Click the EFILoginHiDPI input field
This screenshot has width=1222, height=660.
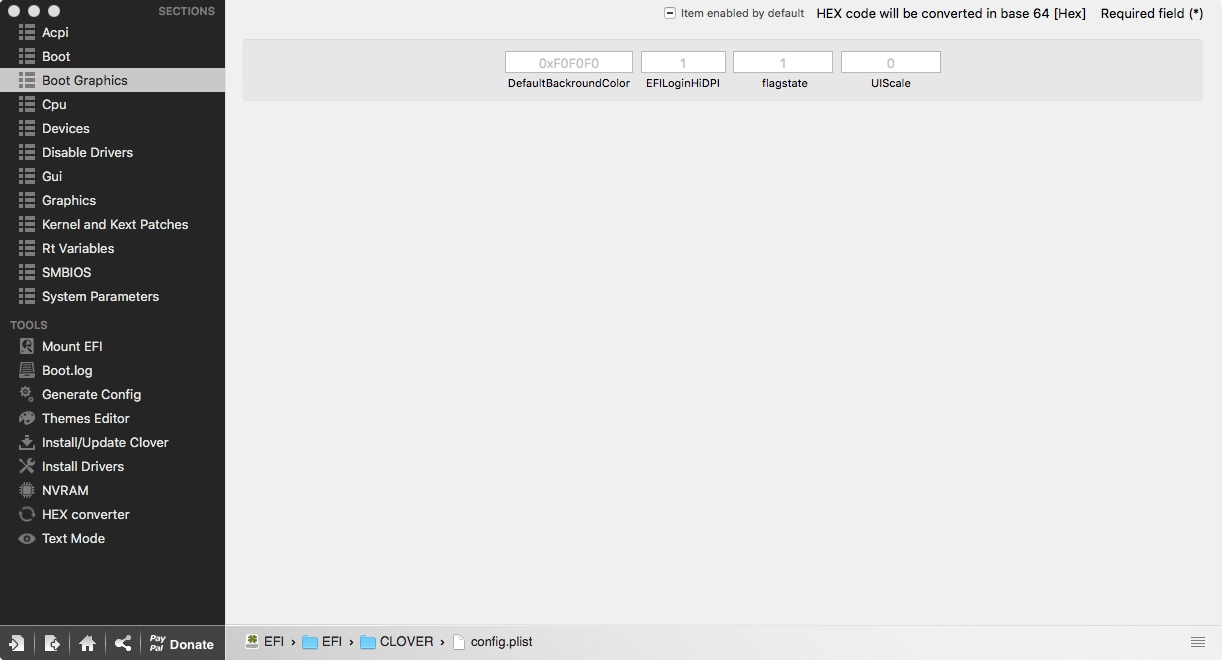(x=683, y=62)
